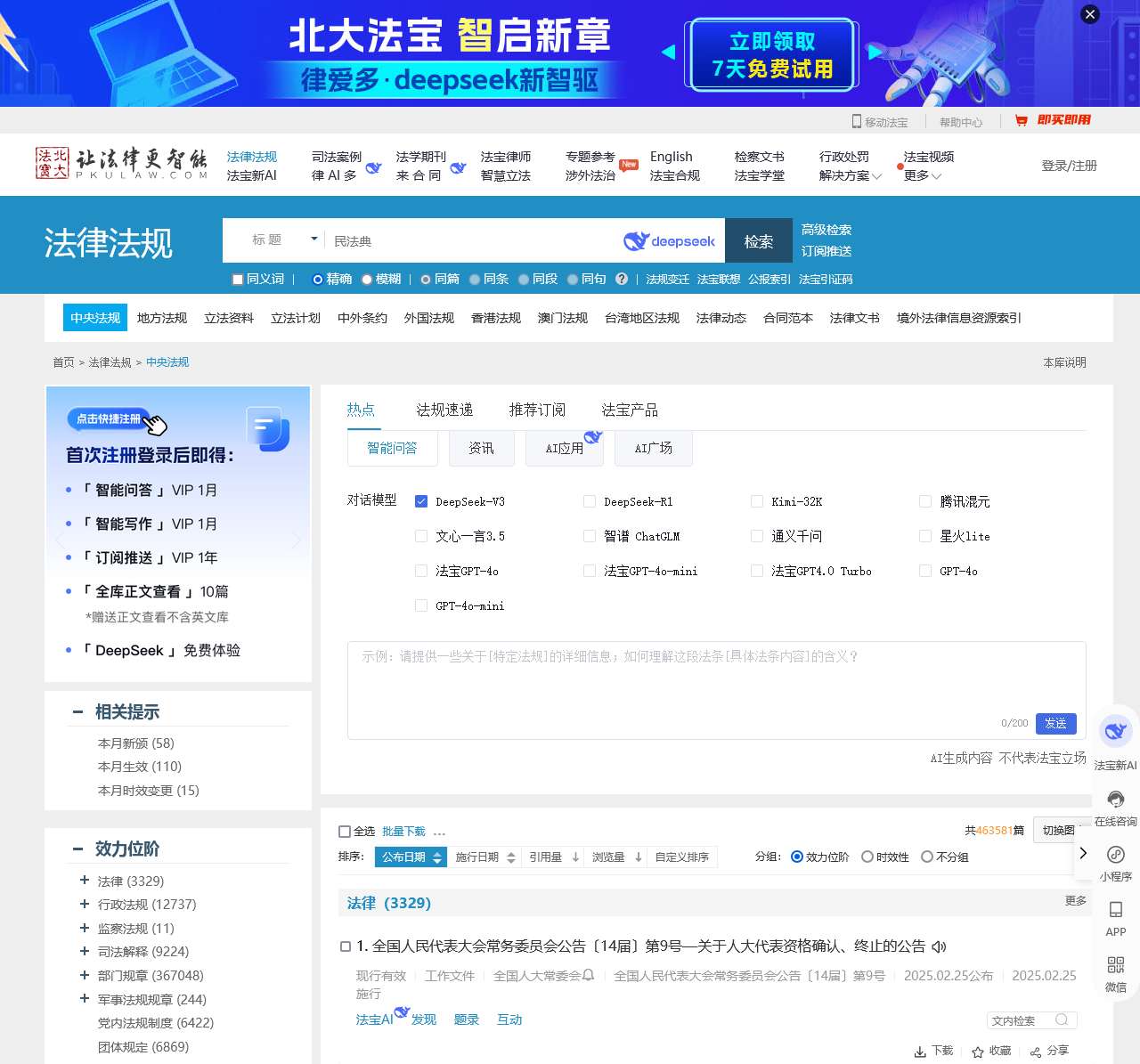Select the 模糊 radio option

pyautogui.click(x=367, y=280)
